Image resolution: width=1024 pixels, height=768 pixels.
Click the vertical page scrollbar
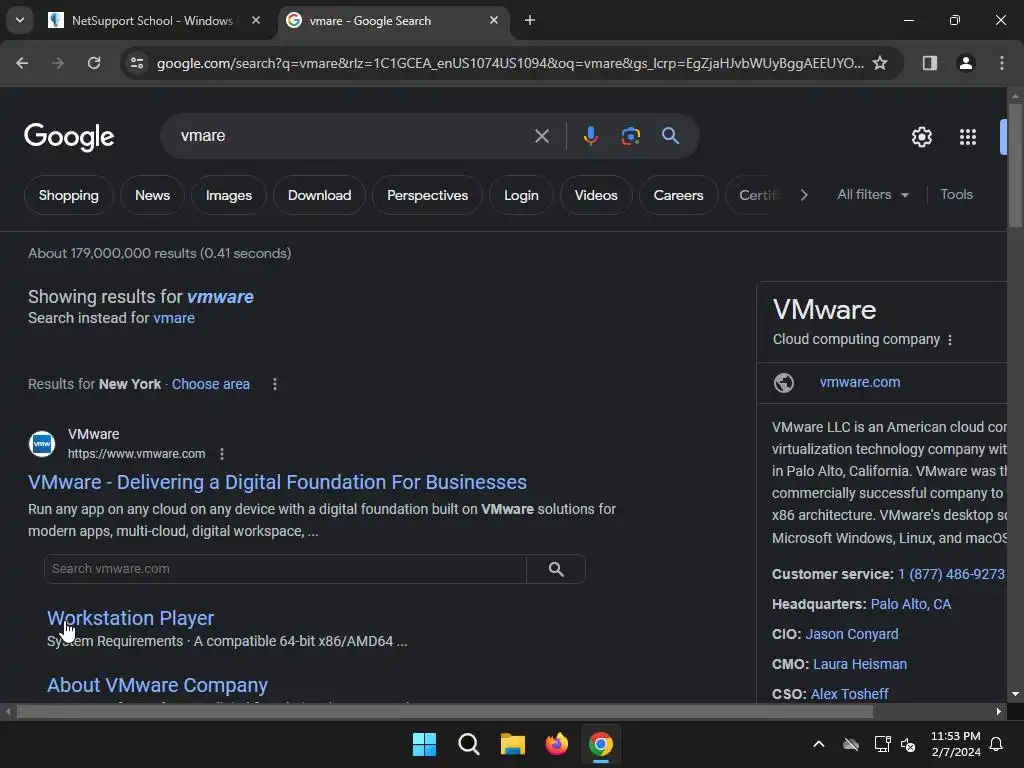(1014, 165)
